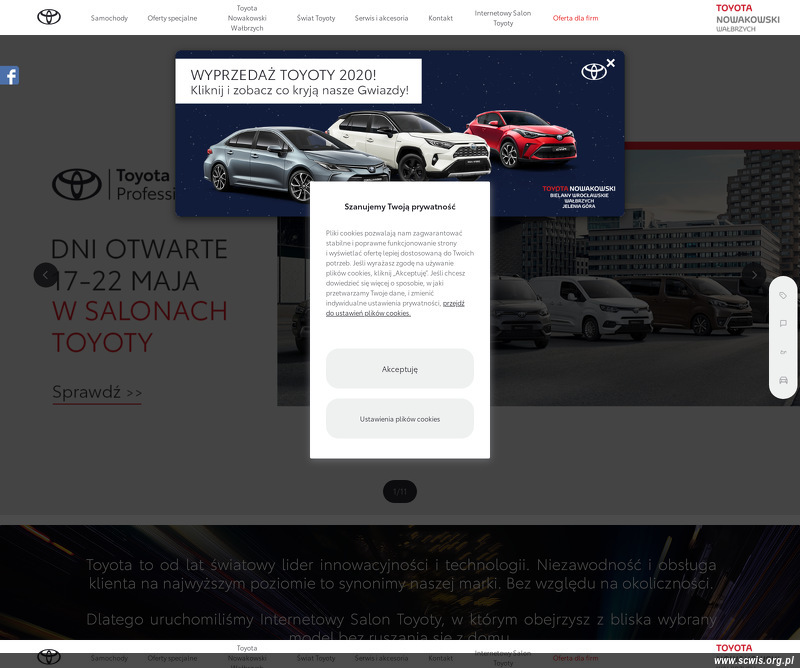Accept cookies with the Akceptuję button
Screen dimensions: 800x668
coord(399,369)
